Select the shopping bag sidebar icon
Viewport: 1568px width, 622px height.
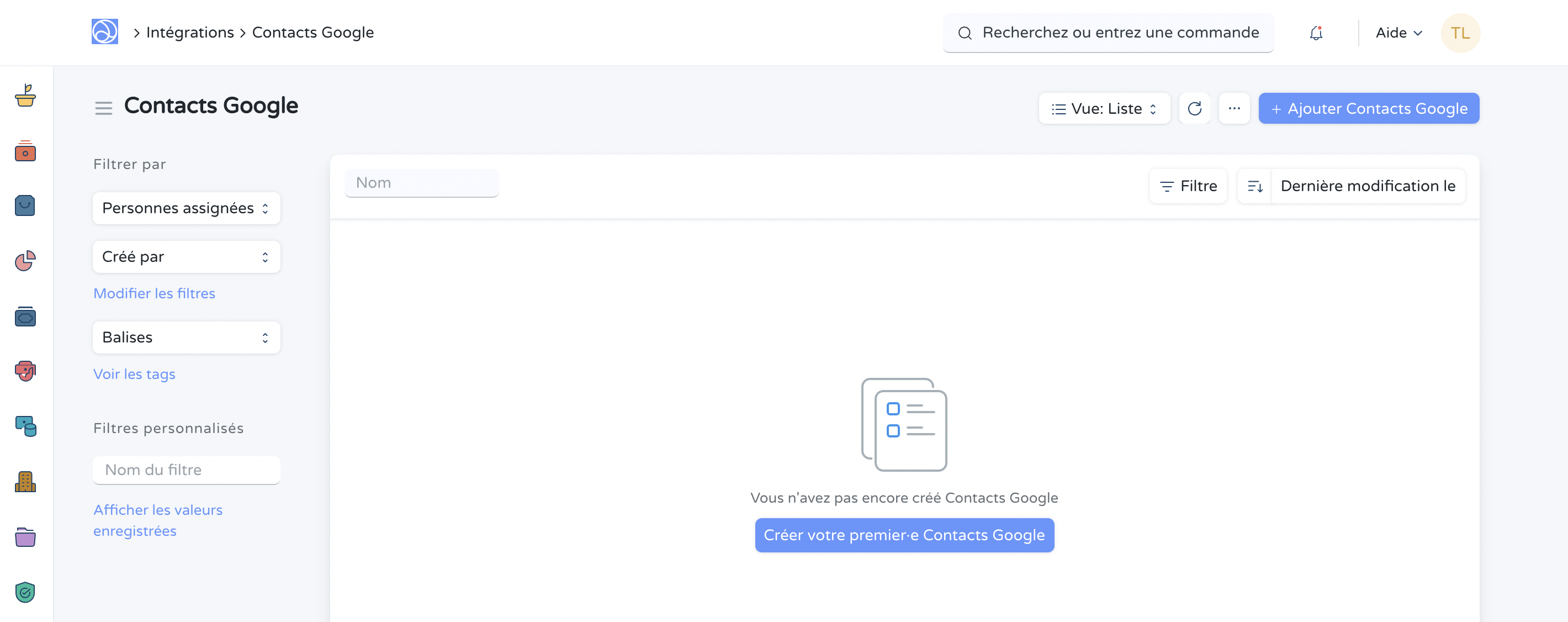25,205
